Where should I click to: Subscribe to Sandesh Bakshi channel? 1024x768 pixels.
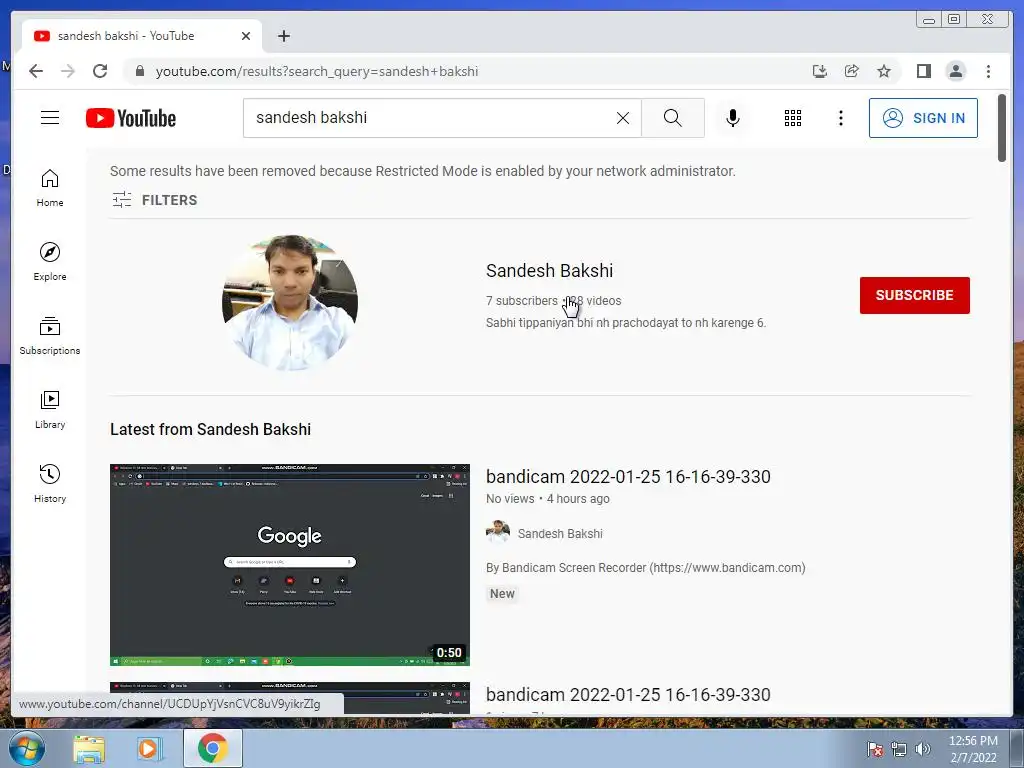(x=914, y=295)
